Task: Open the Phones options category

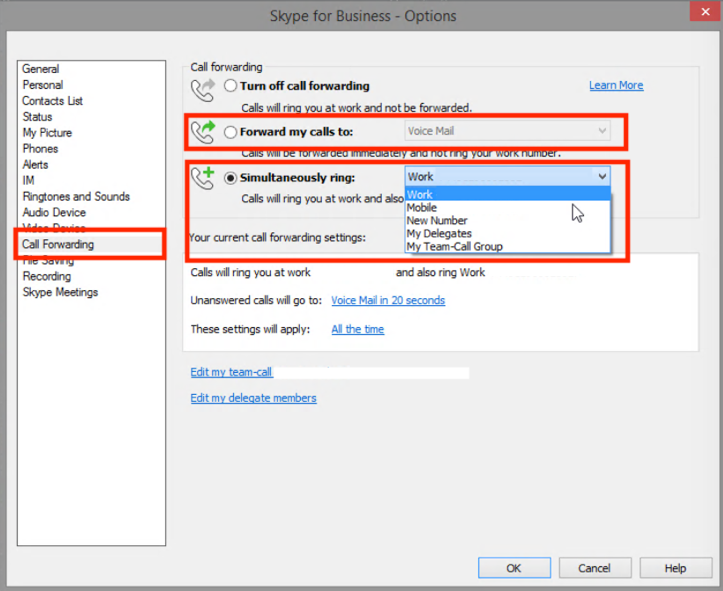Action: pyautogui.click(x=41, y=149)
